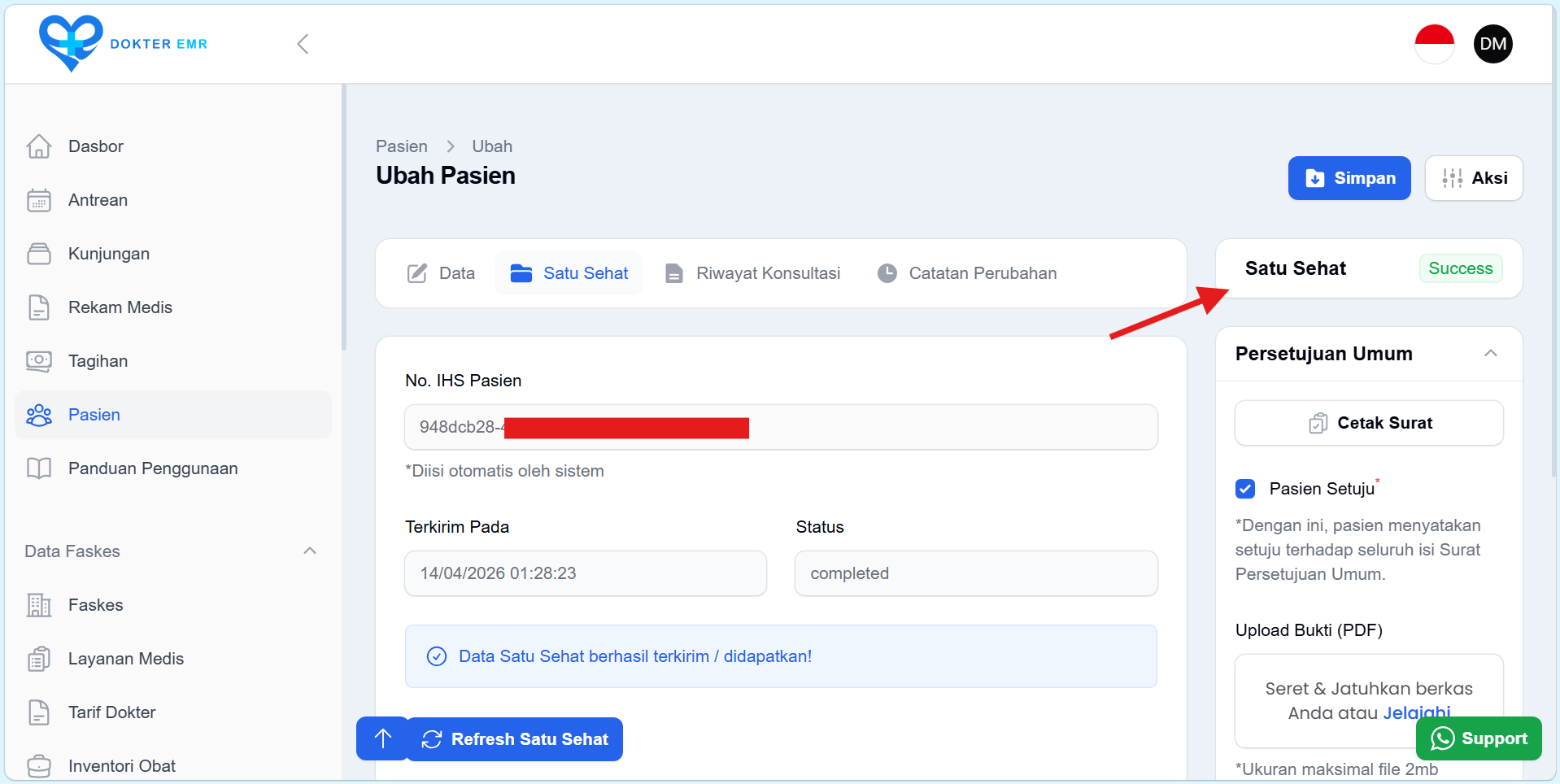Select Tarif Dokter in the sidebar
Viewport: 1560px width, 784px height.
173,712
